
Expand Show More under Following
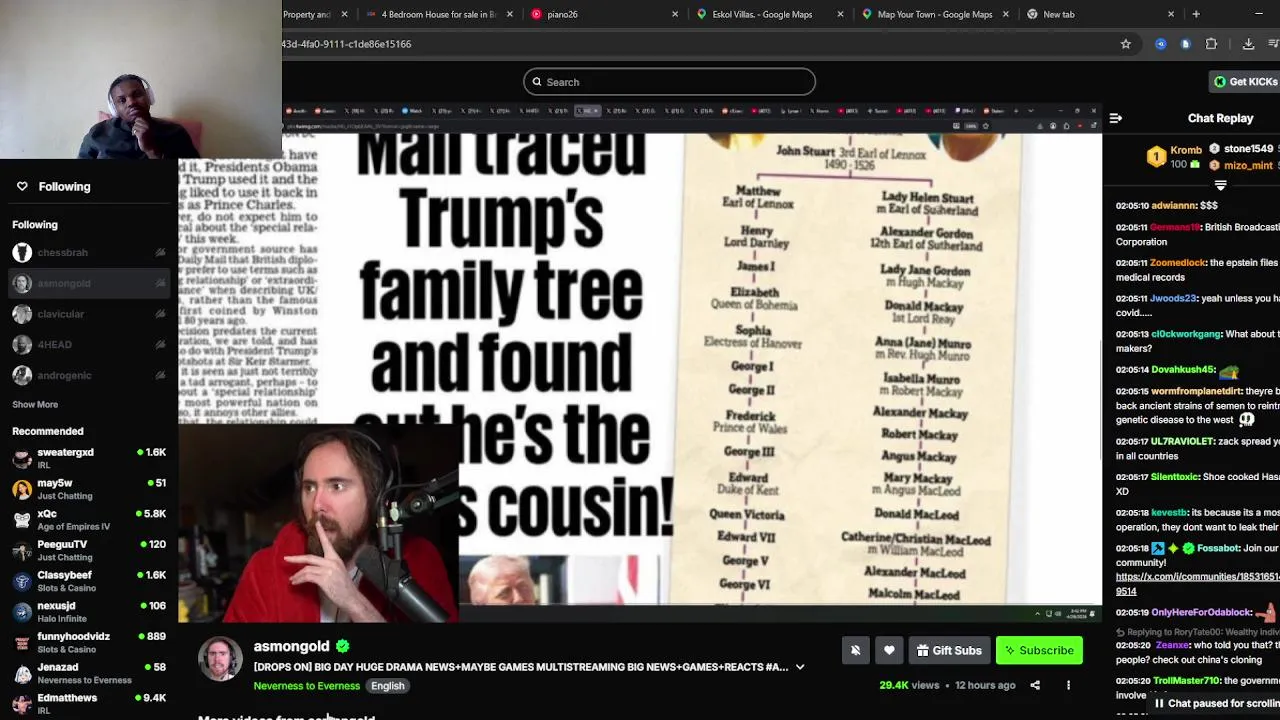tap(35, 405)
